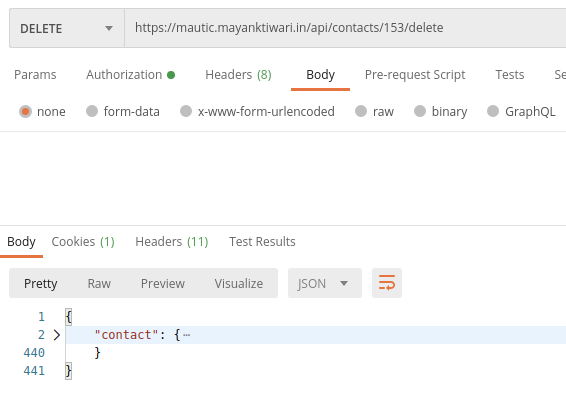This screenshot has width=566, height=394.
Task: Open the response Cookies (1) tab
Action: (x=83, y=242)
